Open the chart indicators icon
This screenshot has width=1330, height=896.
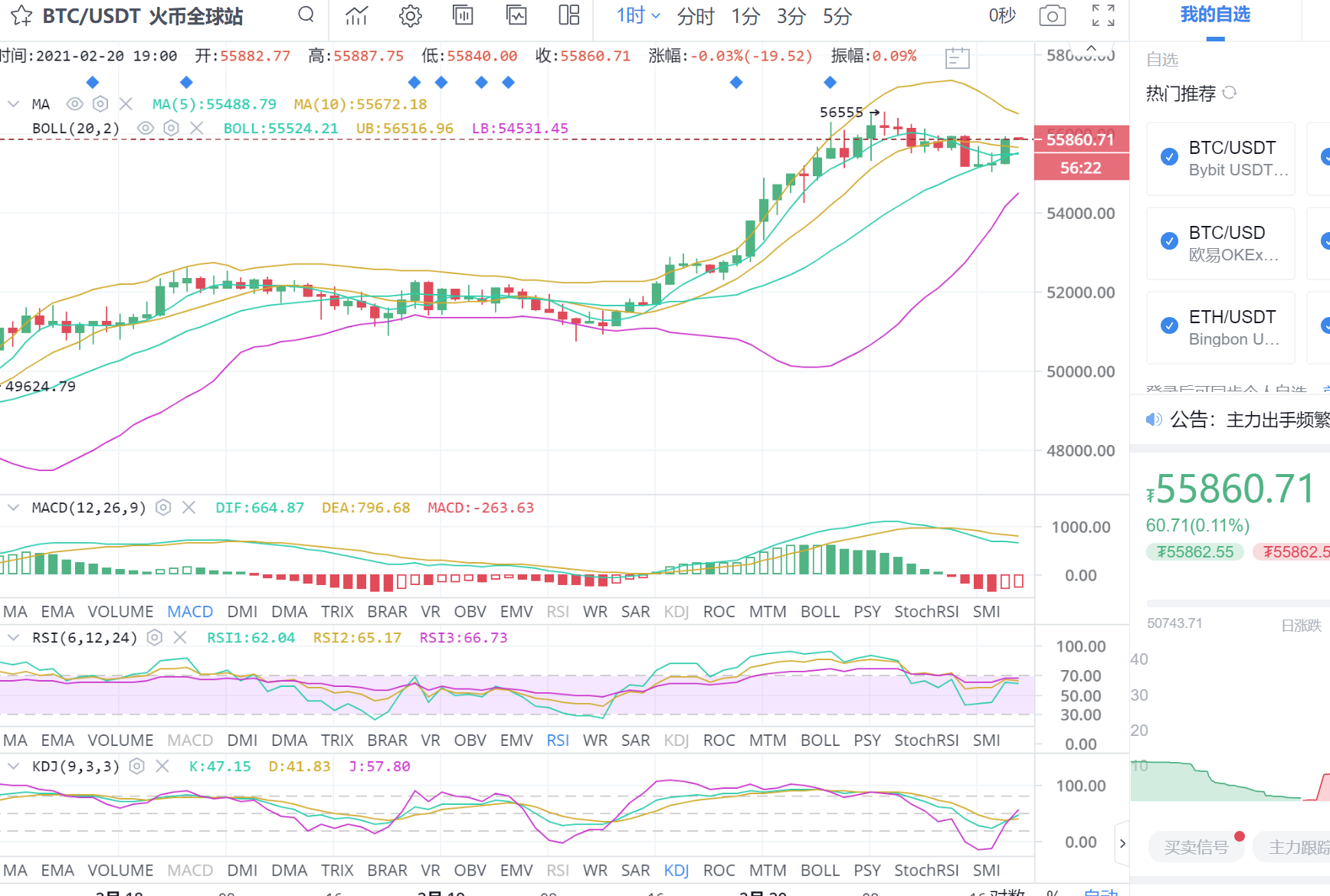(356, 15)
